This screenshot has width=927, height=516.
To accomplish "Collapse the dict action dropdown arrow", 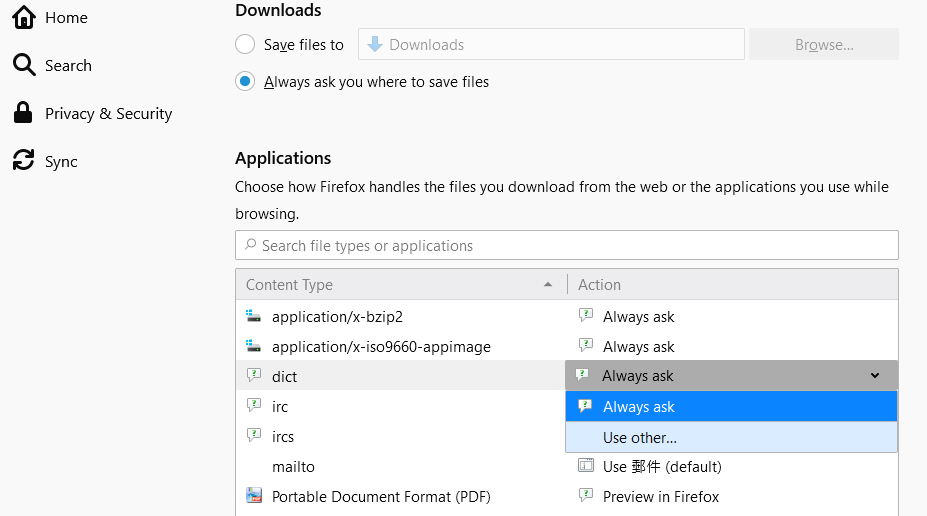I will click(x=874, y=375).
